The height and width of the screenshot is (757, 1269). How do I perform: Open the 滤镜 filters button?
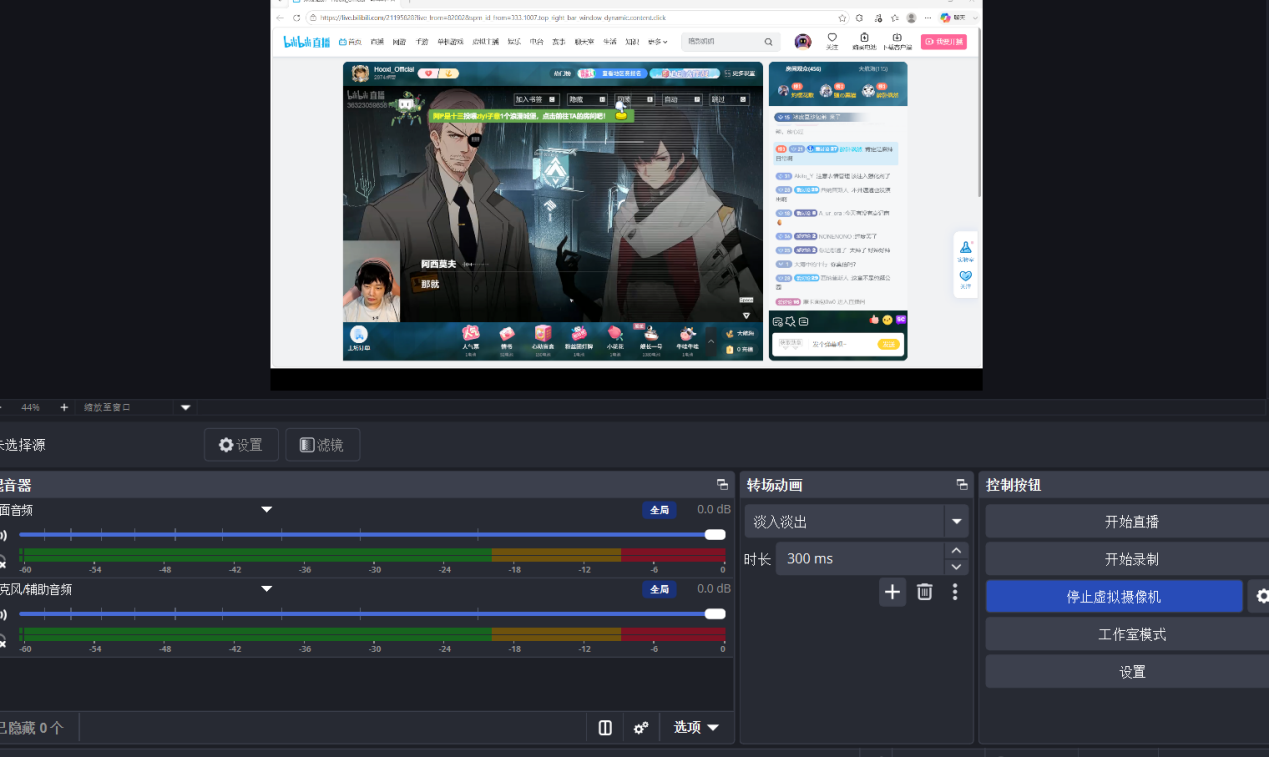(x=322, y=445)
